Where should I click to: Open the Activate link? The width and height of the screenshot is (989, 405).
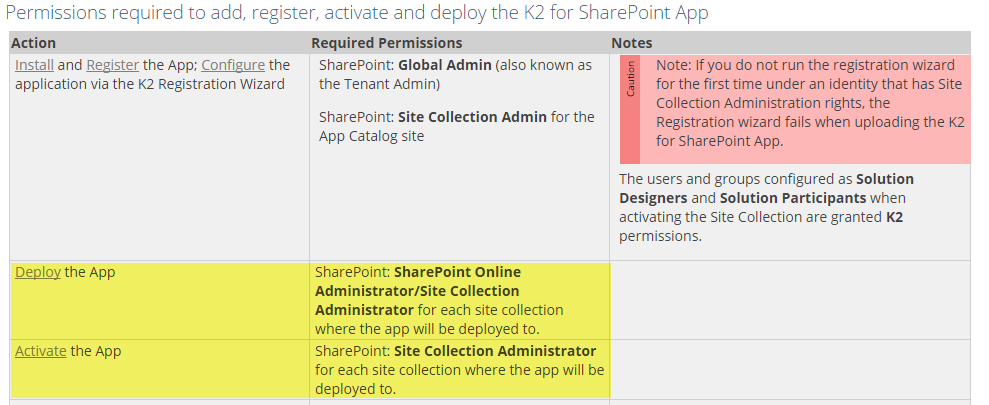coord(40,351)
